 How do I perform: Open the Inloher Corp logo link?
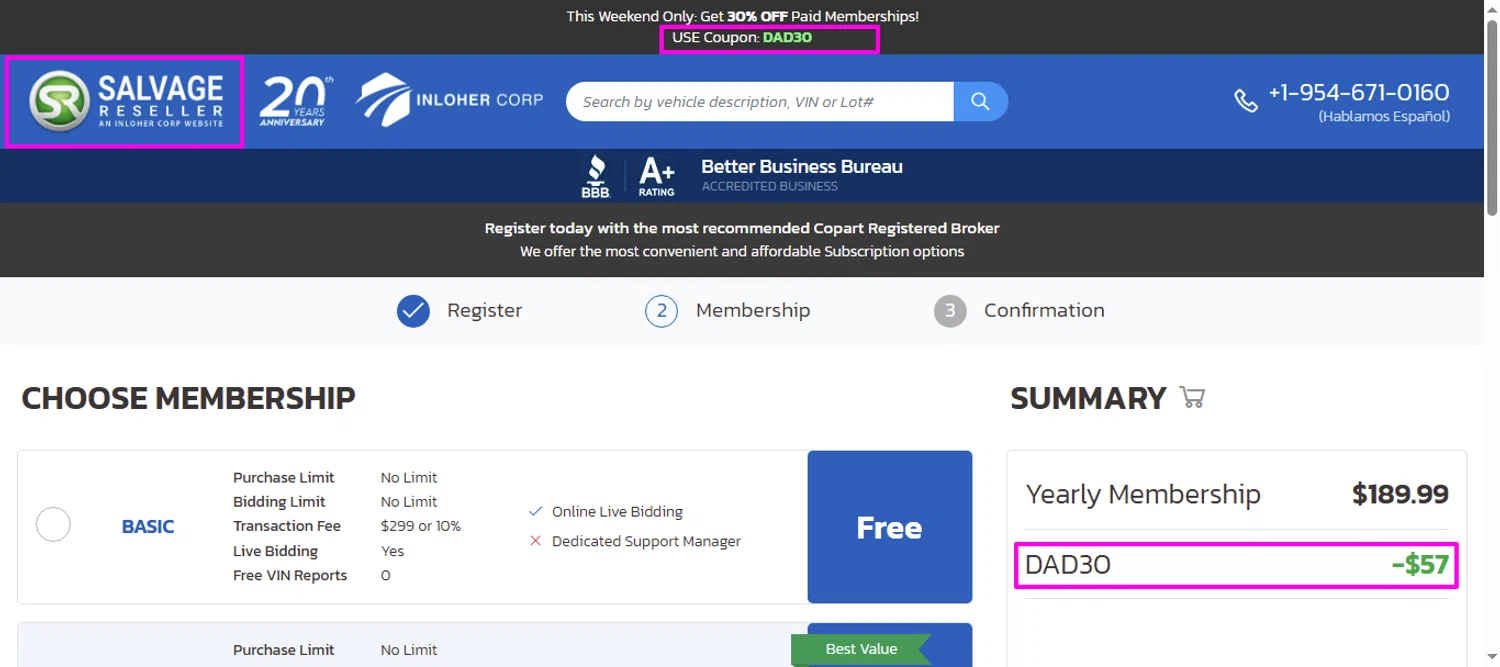[x=450, y=100]
